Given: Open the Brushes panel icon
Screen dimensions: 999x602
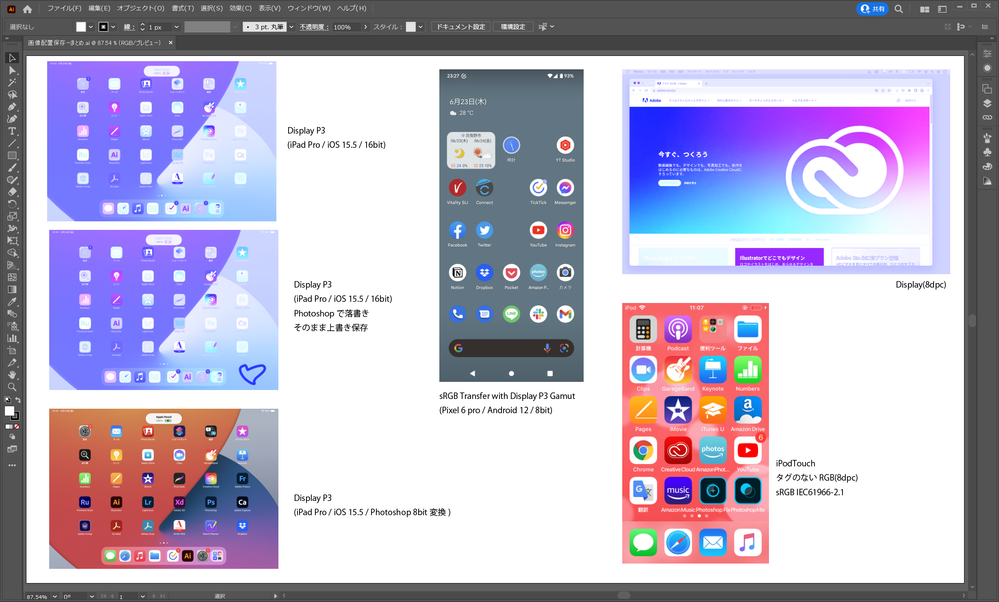Looking at the screenshot, I should 988,138.
